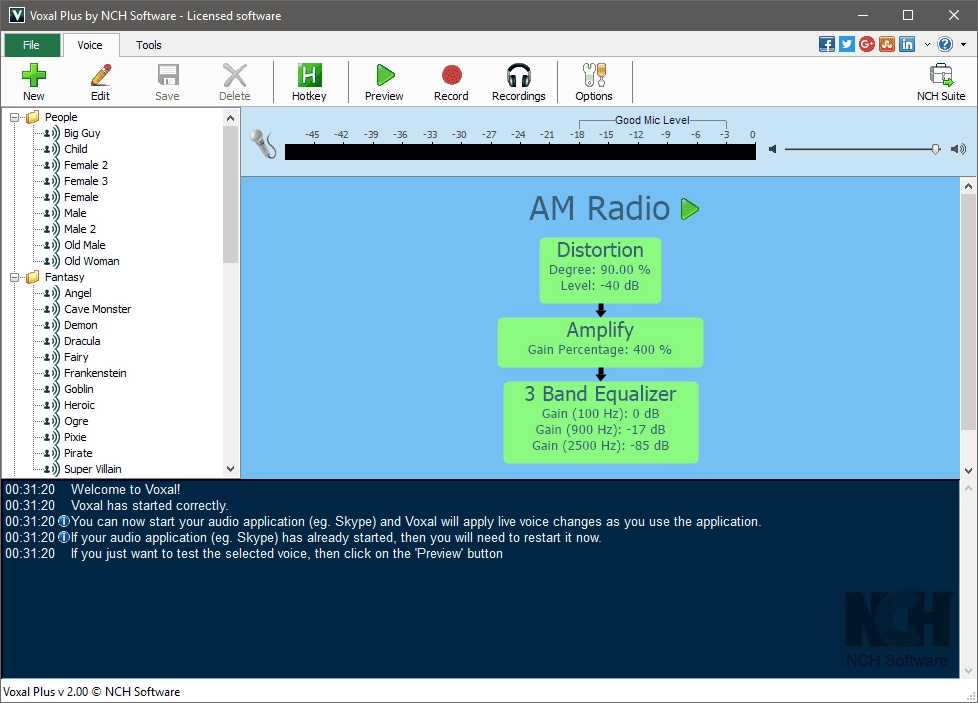
Task: Select the Cave Monster voice
Action: pyautogui.click(x=97, y=309)
